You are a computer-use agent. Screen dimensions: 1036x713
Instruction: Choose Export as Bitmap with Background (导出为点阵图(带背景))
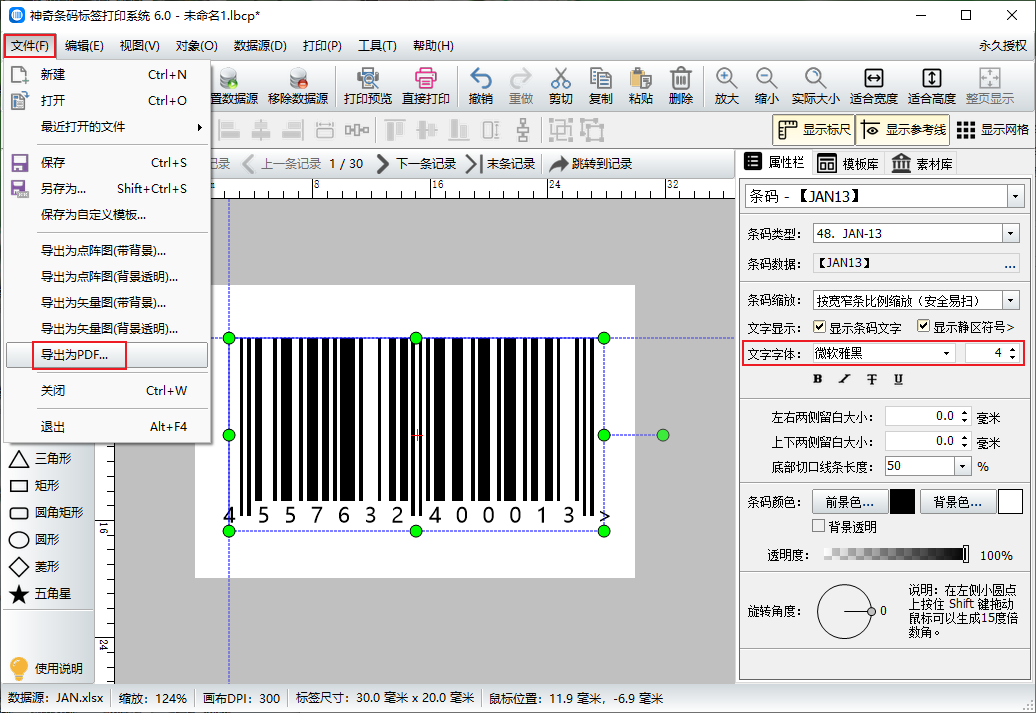point(107,251)
